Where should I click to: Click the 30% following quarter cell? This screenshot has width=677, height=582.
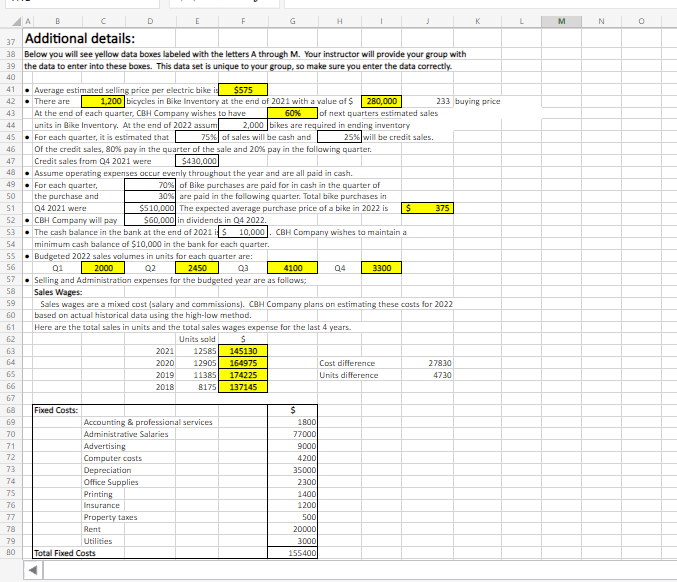click(150, 196)
